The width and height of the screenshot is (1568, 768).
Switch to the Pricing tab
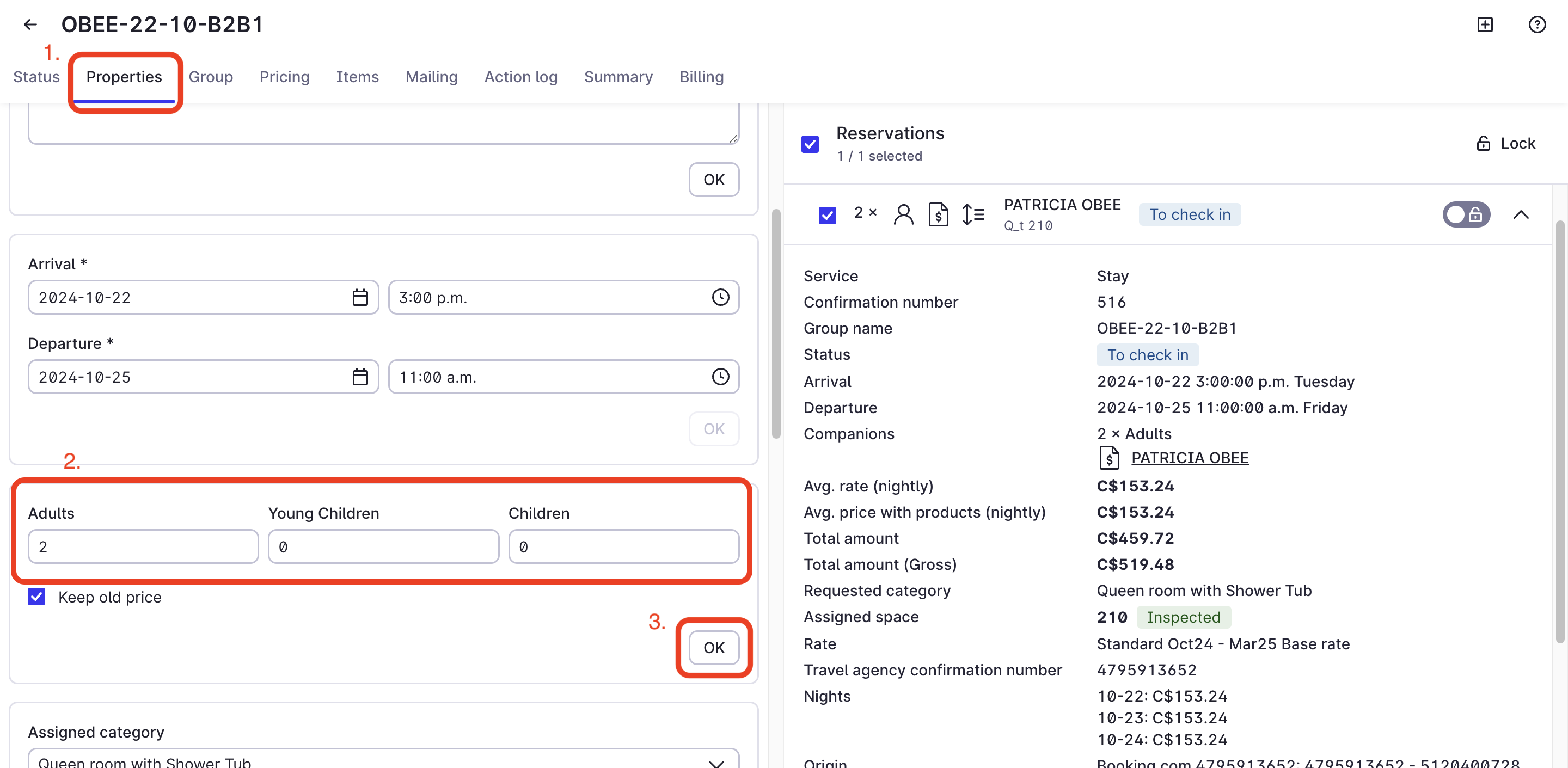pyautogui.click(x=284, y=77)
